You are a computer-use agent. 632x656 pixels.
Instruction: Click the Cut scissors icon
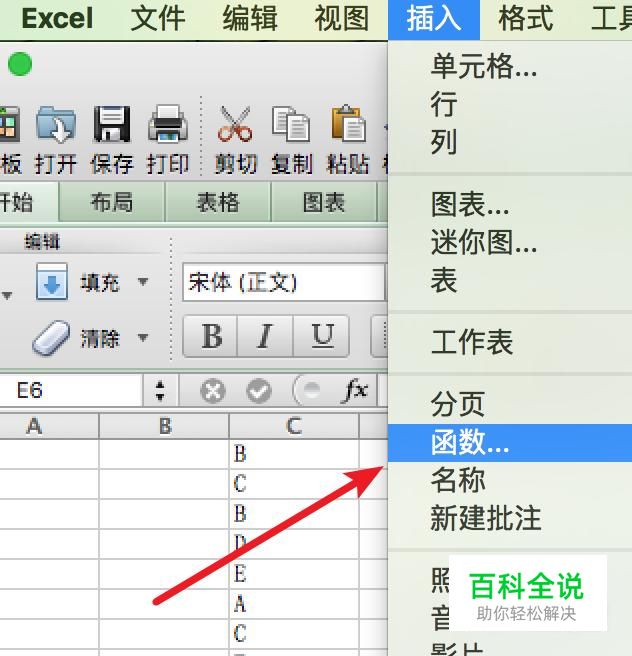click(235, 124)
